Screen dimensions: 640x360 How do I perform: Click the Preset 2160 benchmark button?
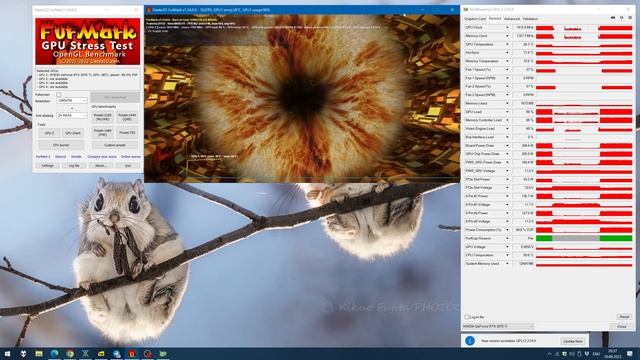tap(102, 117)
